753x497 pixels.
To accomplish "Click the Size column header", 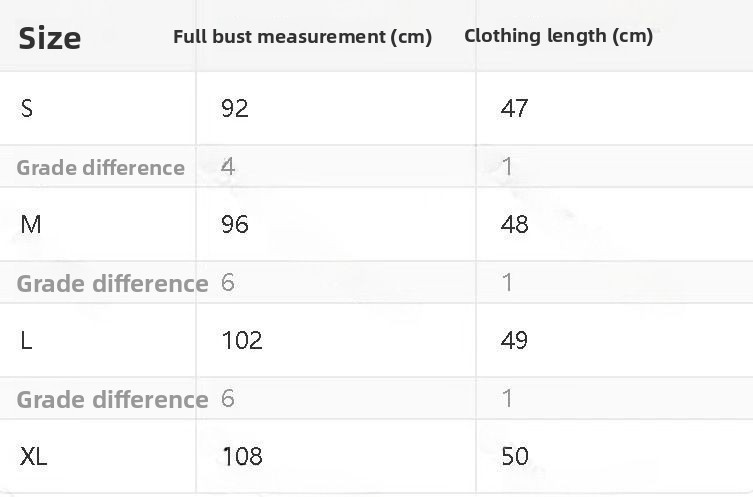I will pyautogui.click(x=50, y=38).
